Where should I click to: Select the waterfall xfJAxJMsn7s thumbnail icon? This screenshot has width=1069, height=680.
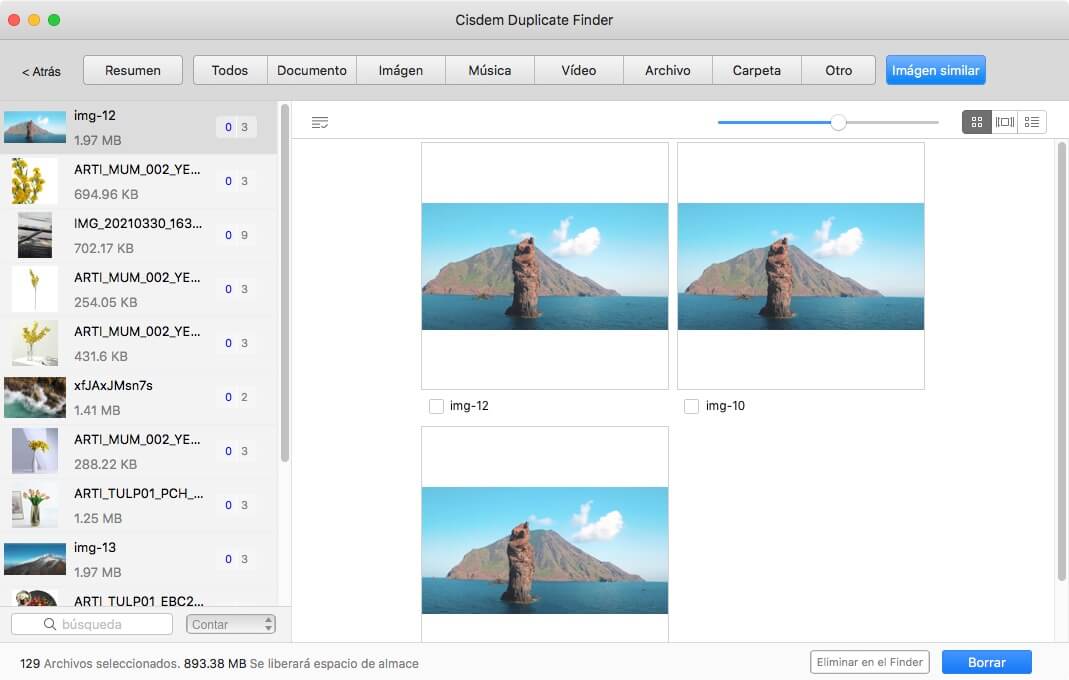coord(35,397)
